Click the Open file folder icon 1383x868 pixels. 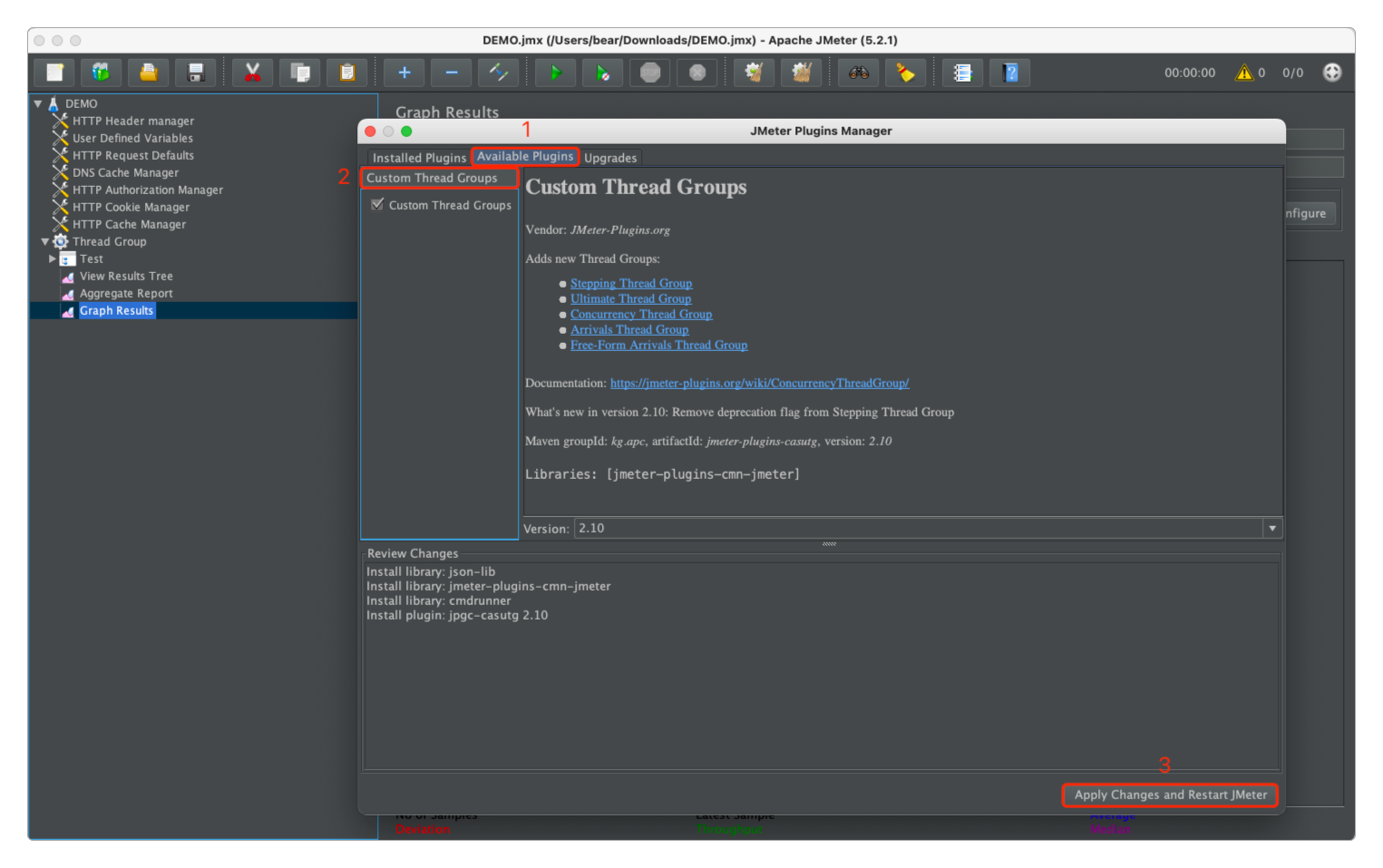149,73
